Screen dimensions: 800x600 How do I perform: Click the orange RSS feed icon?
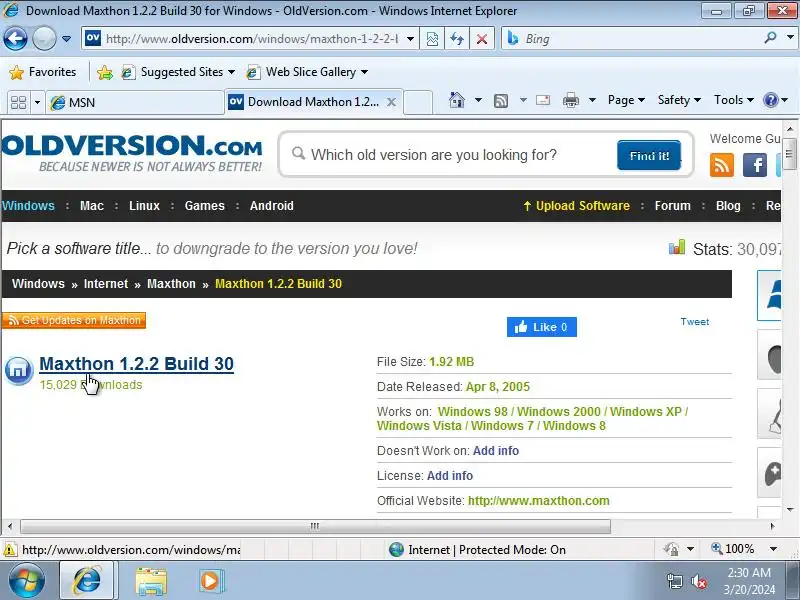point(721,165)
